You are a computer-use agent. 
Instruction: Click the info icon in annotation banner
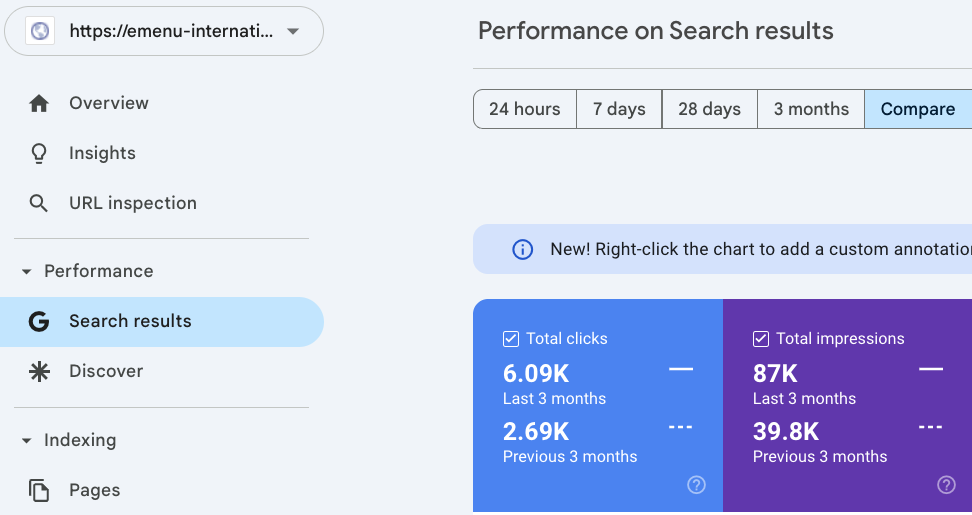(x=522, y=250)
